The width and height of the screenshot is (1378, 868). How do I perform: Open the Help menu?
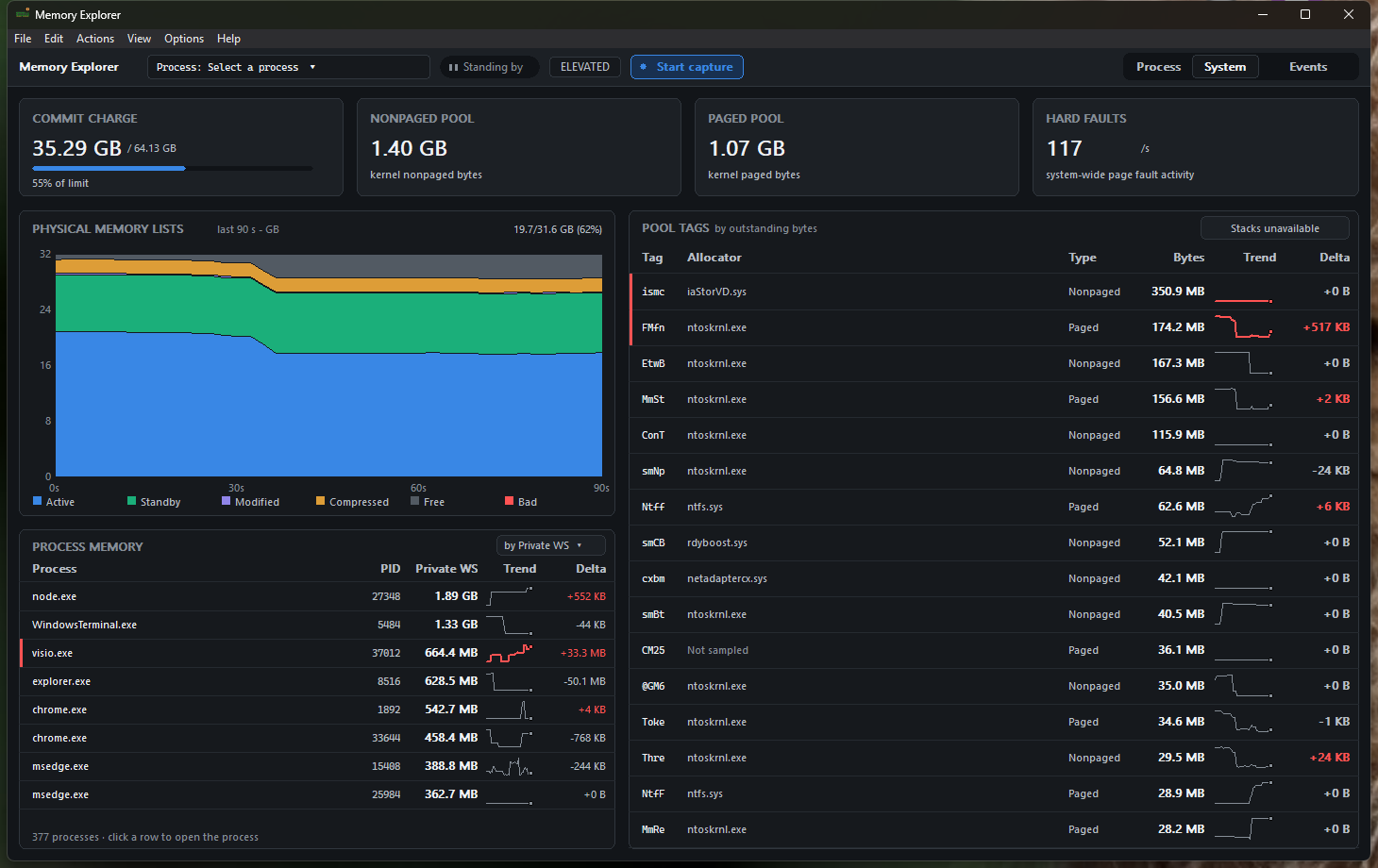pyautogui.click(x=228, y=39)
